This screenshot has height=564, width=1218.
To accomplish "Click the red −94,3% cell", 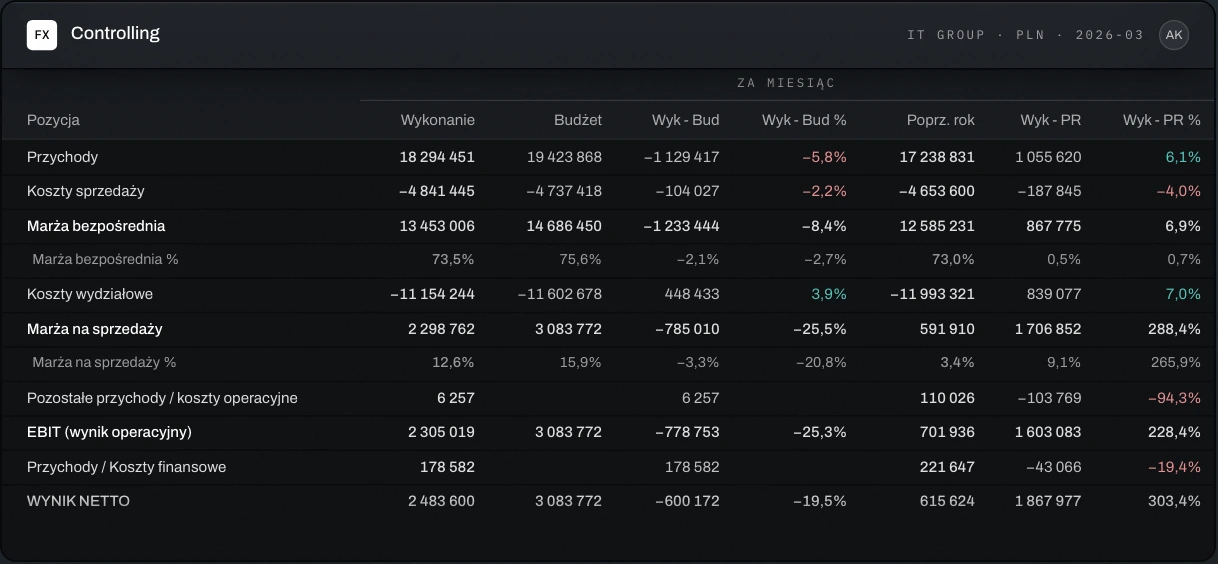I will (x=1174, y=398).
